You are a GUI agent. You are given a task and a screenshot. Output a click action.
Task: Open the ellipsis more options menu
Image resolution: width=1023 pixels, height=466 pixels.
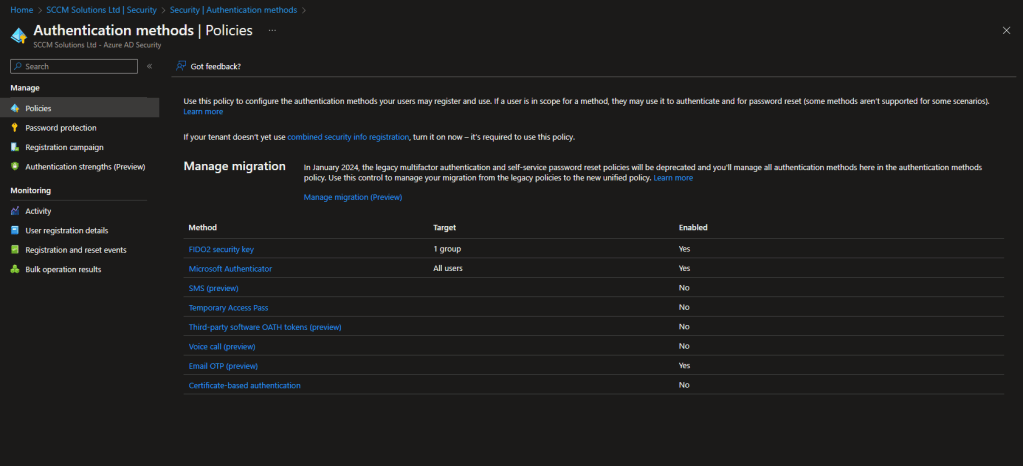272,31
